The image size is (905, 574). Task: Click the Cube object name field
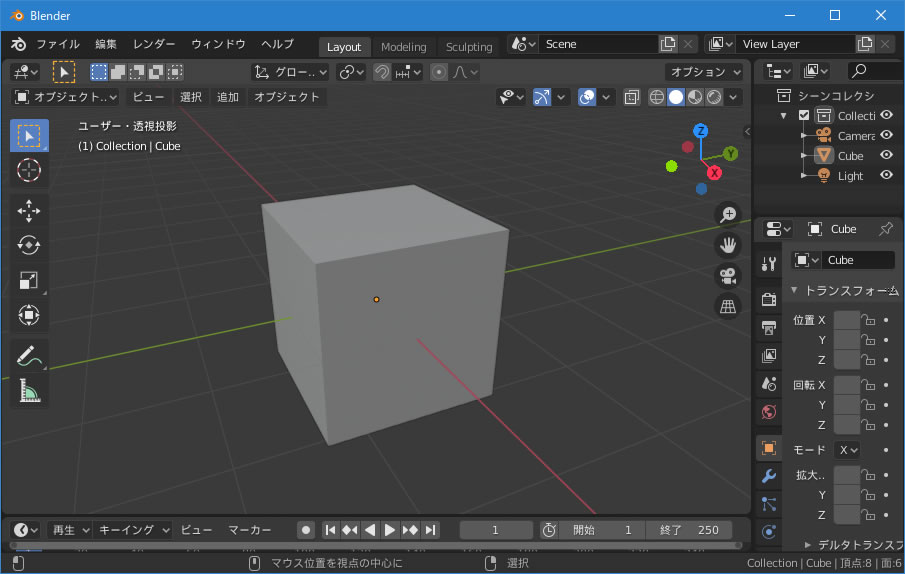click(x=858, y=260)
